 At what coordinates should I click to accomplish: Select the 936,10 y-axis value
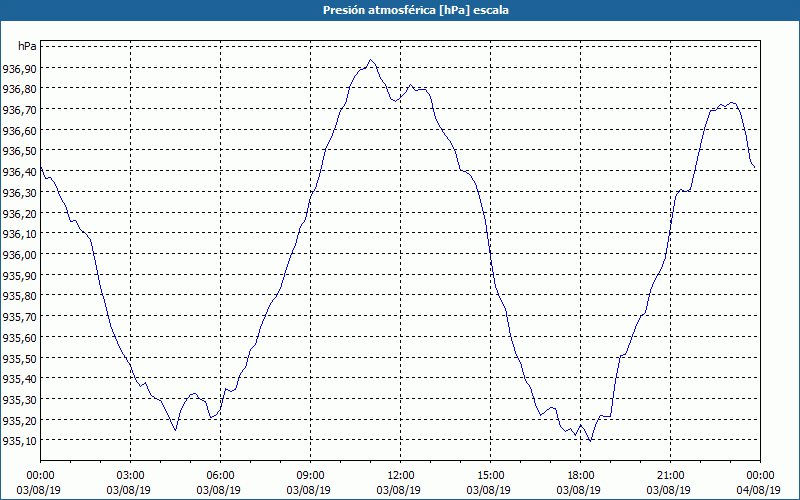[19, 234]
